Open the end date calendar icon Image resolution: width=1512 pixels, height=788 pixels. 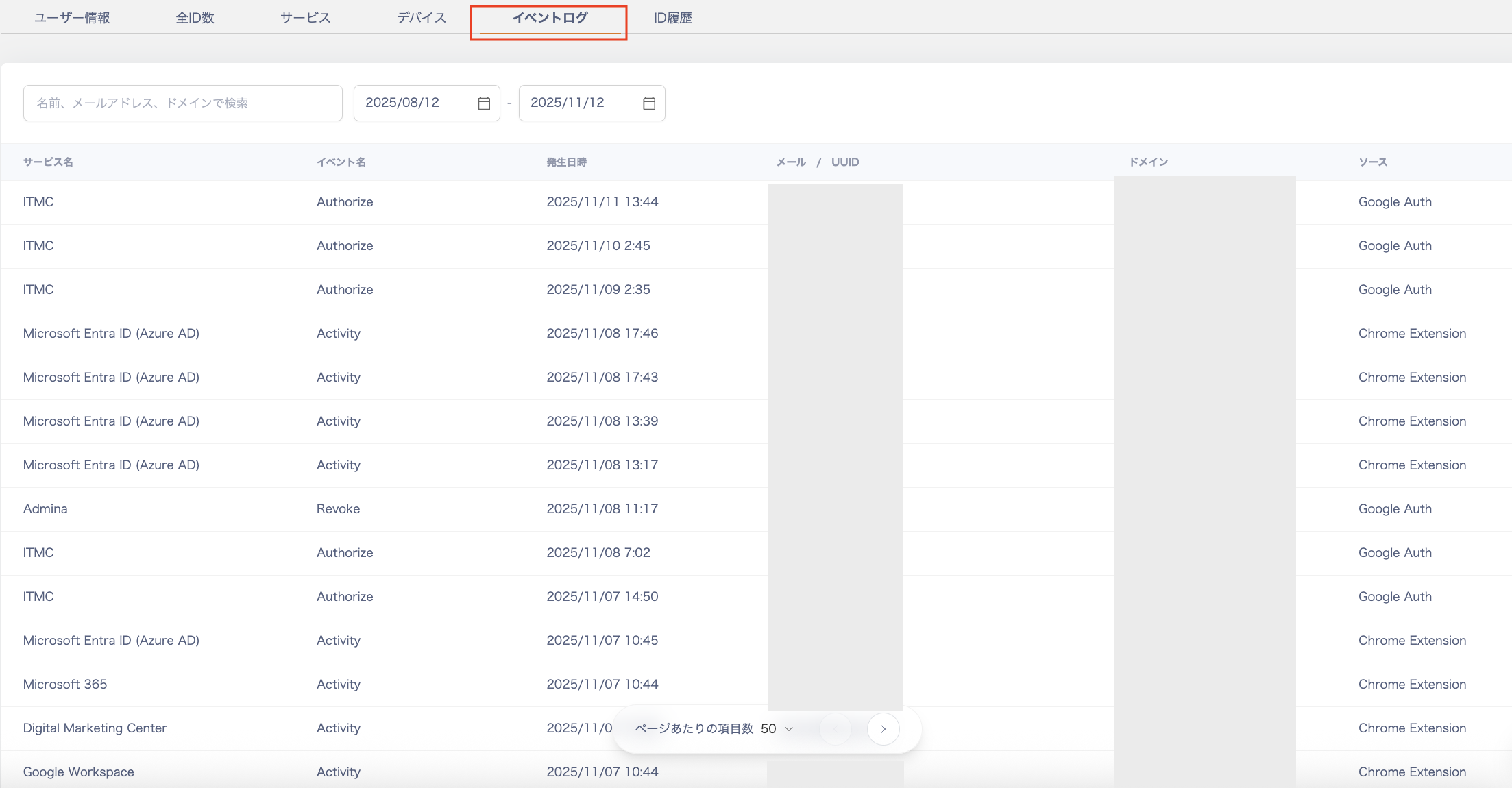point(649,103)
